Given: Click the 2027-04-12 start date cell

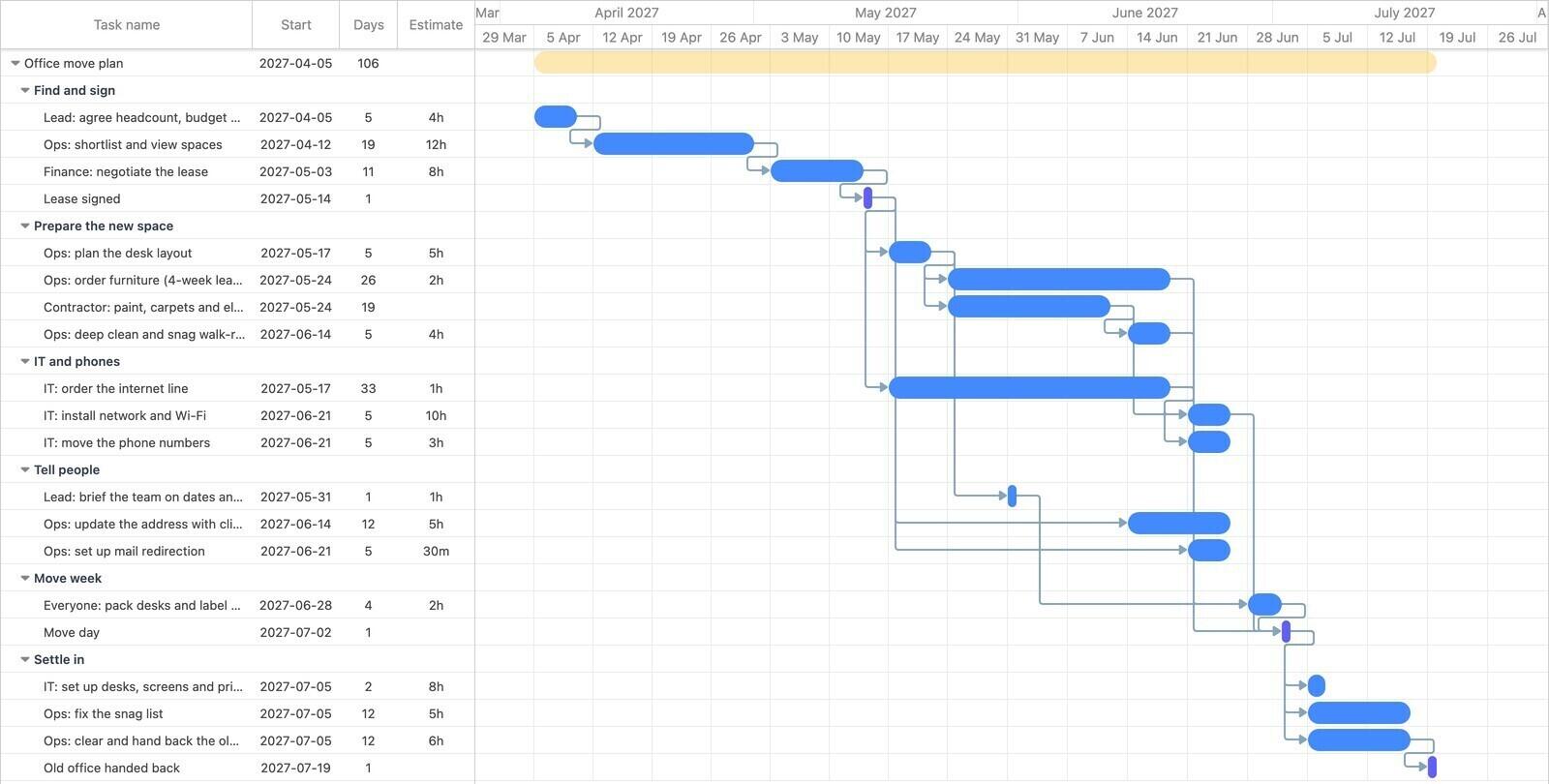Looking at the screenshot, I should point(296,144).
